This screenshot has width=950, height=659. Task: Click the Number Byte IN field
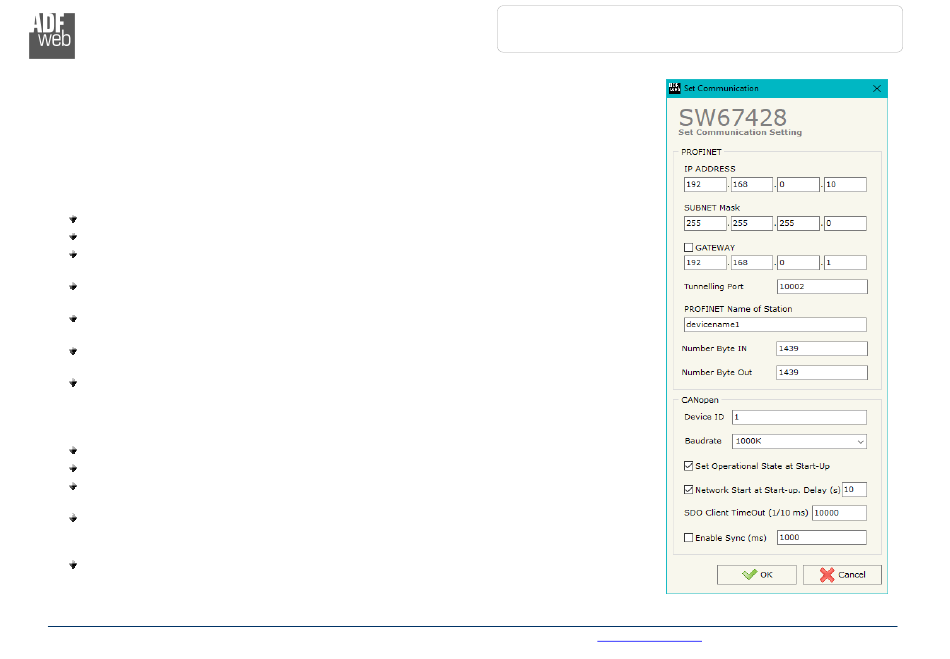click(x=821, y=349)
